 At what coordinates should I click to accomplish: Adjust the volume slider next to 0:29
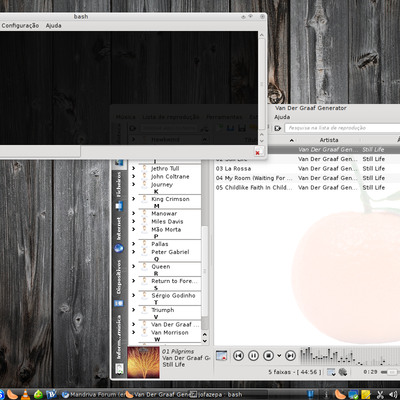pyautogui.click(x=390, y=372)
